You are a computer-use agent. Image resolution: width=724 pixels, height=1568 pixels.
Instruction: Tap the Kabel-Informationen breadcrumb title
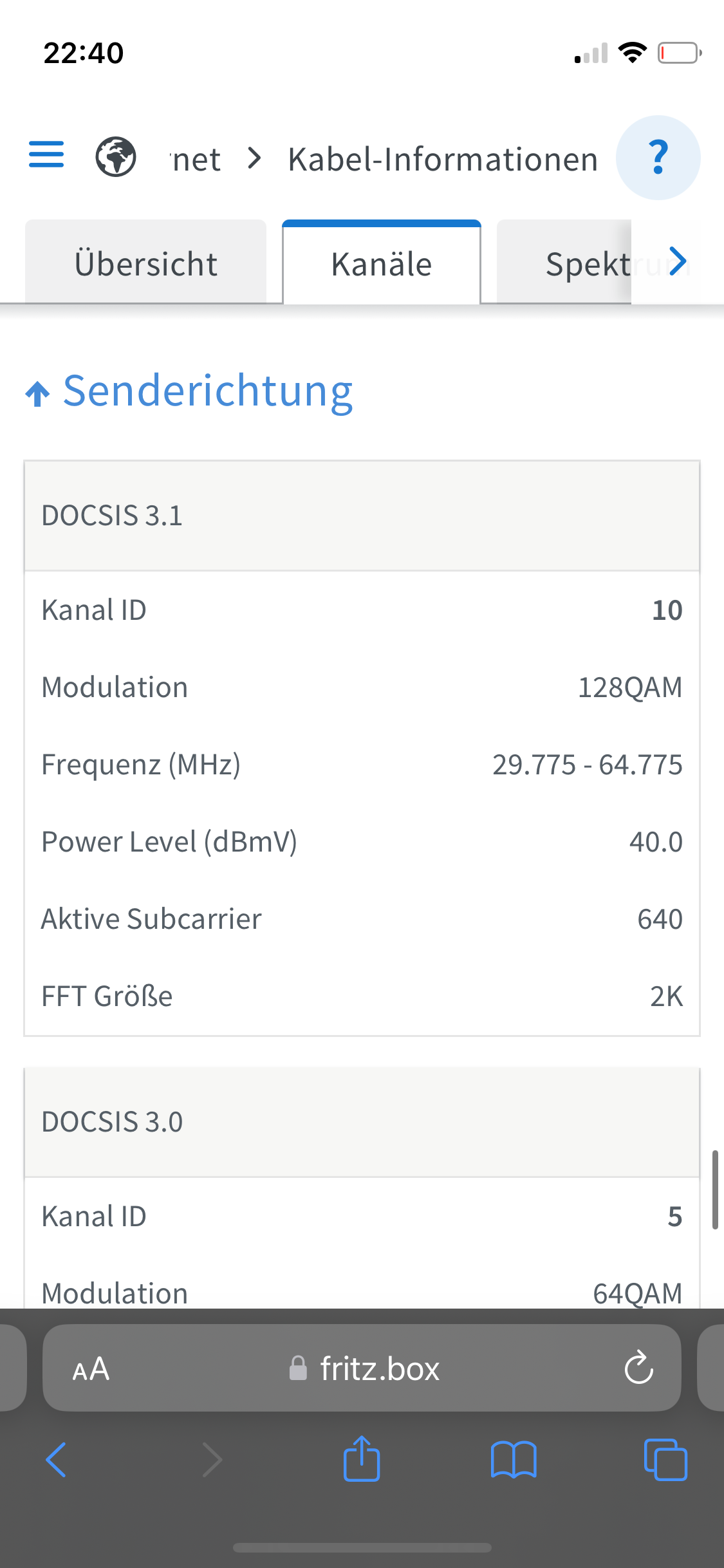[x=443, y=159]
